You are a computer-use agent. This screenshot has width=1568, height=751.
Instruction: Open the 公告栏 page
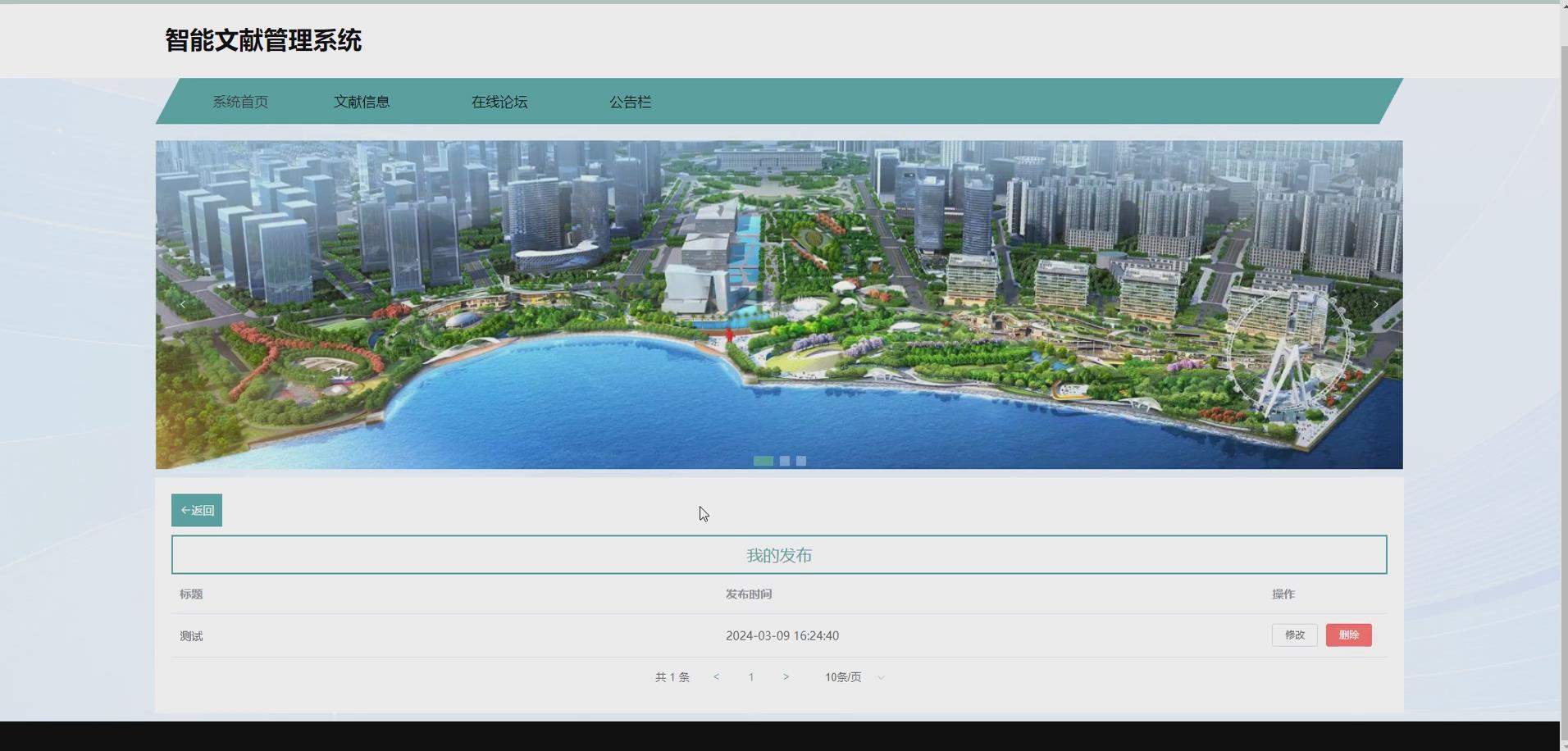coord(630,102)
